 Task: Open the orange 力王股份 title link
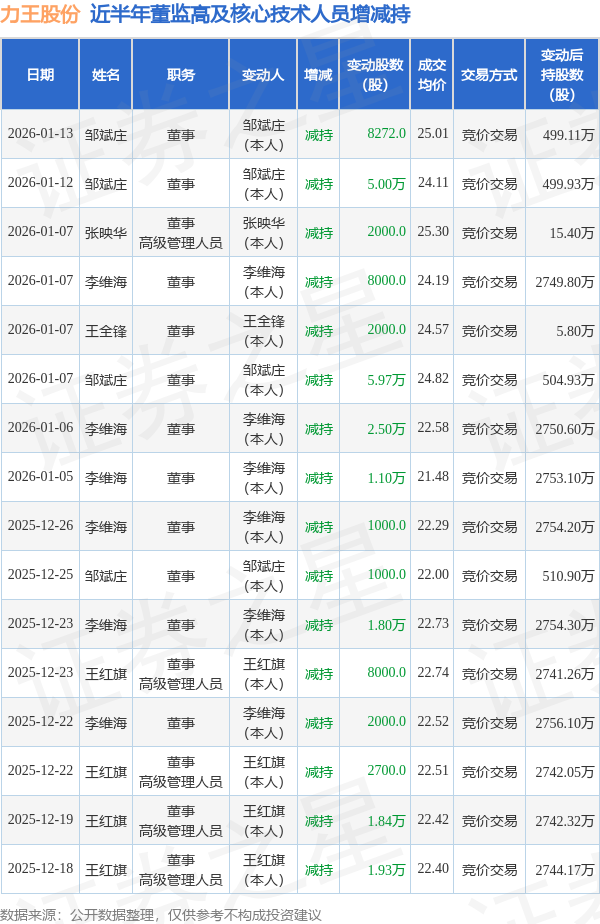coord(40,15)
